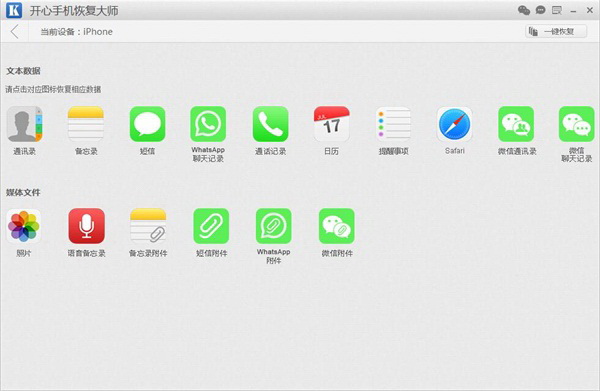Click the WhatsApp 聊天记录 icon
This screenshot has height=391, width=600.
[208, 124]
